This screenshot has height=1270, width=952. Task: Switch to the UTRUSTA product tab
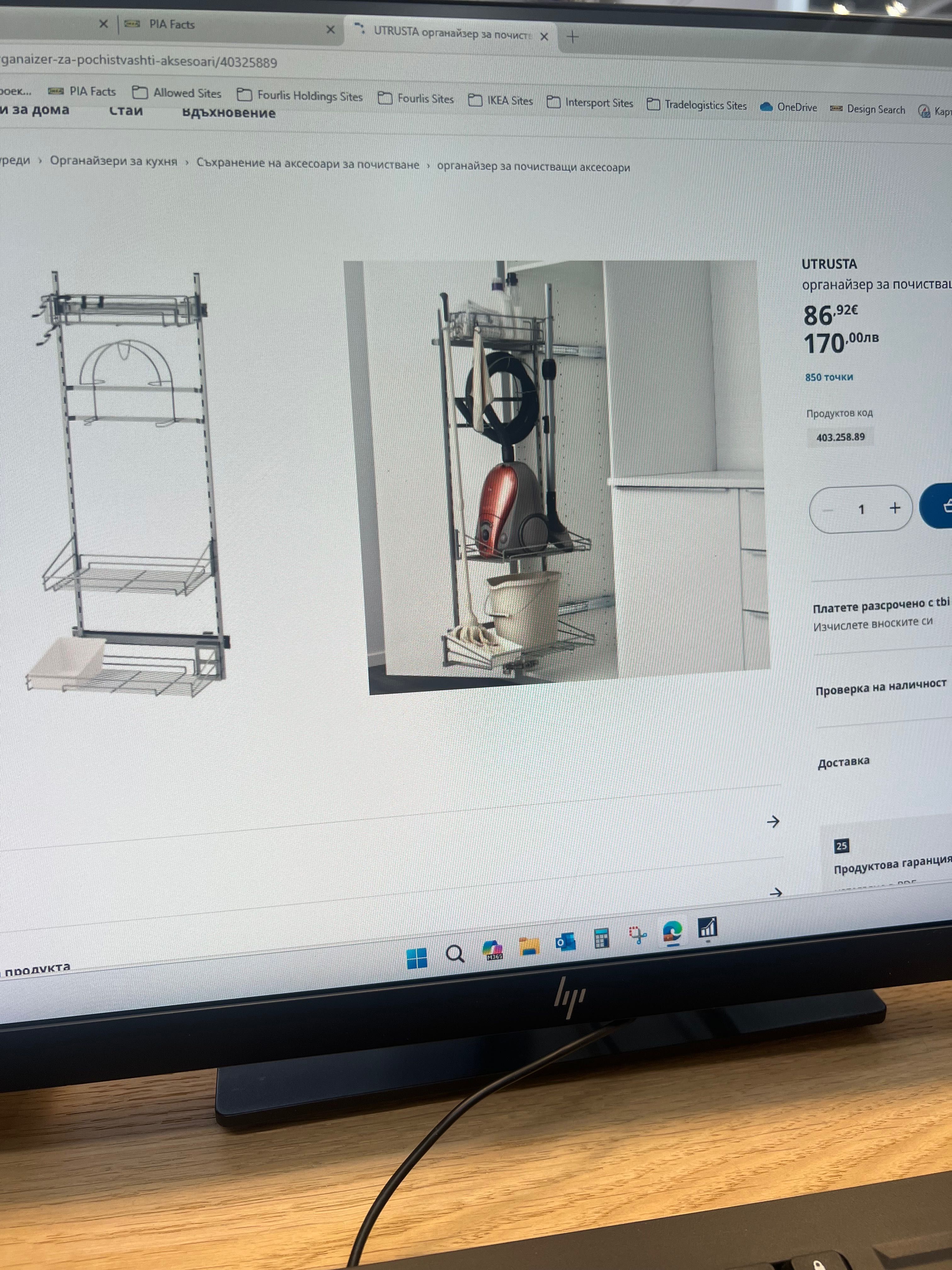click(450, 33)
